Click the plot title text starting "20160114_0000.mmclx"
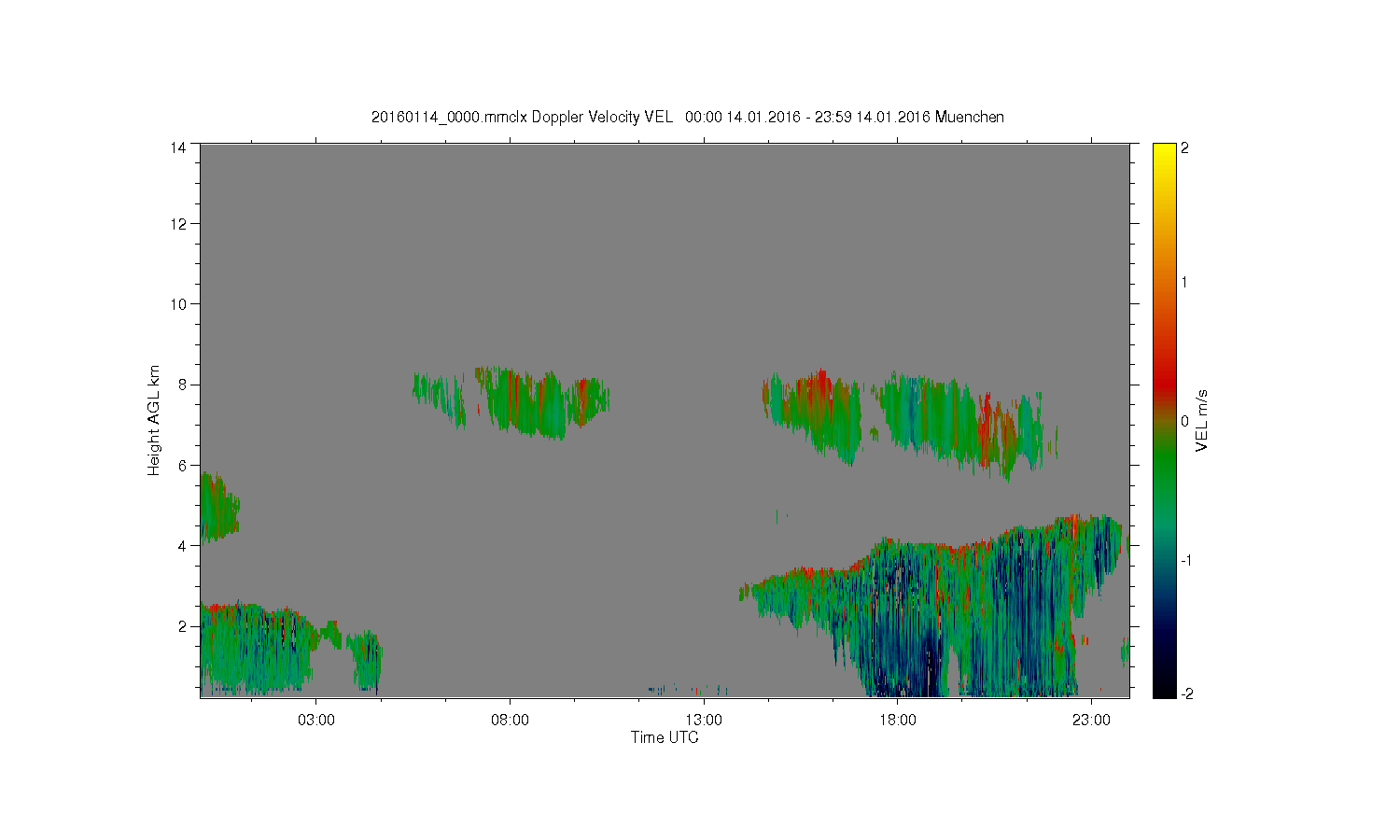 click(x=688, y=117)
